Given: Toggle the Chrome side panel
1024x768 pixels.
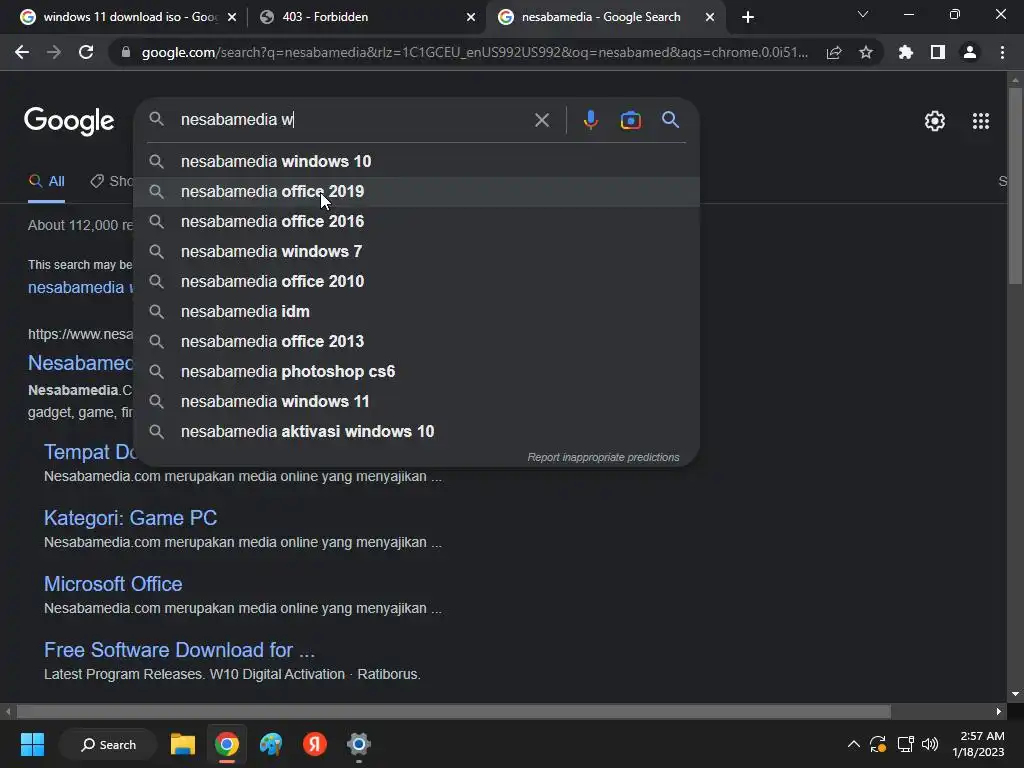Looking at the screenshot, I should point(938,52).
